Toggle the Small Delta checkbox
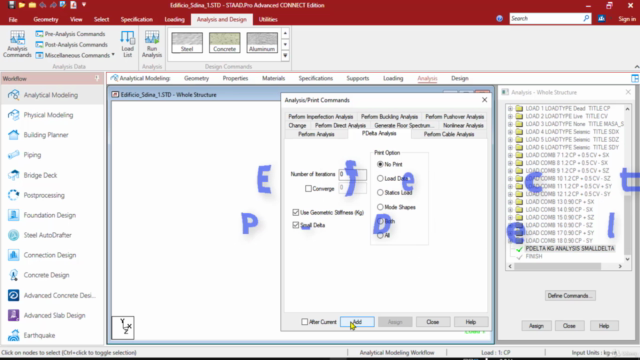Viewport: 640px width, 360px height. coord(296,225)
